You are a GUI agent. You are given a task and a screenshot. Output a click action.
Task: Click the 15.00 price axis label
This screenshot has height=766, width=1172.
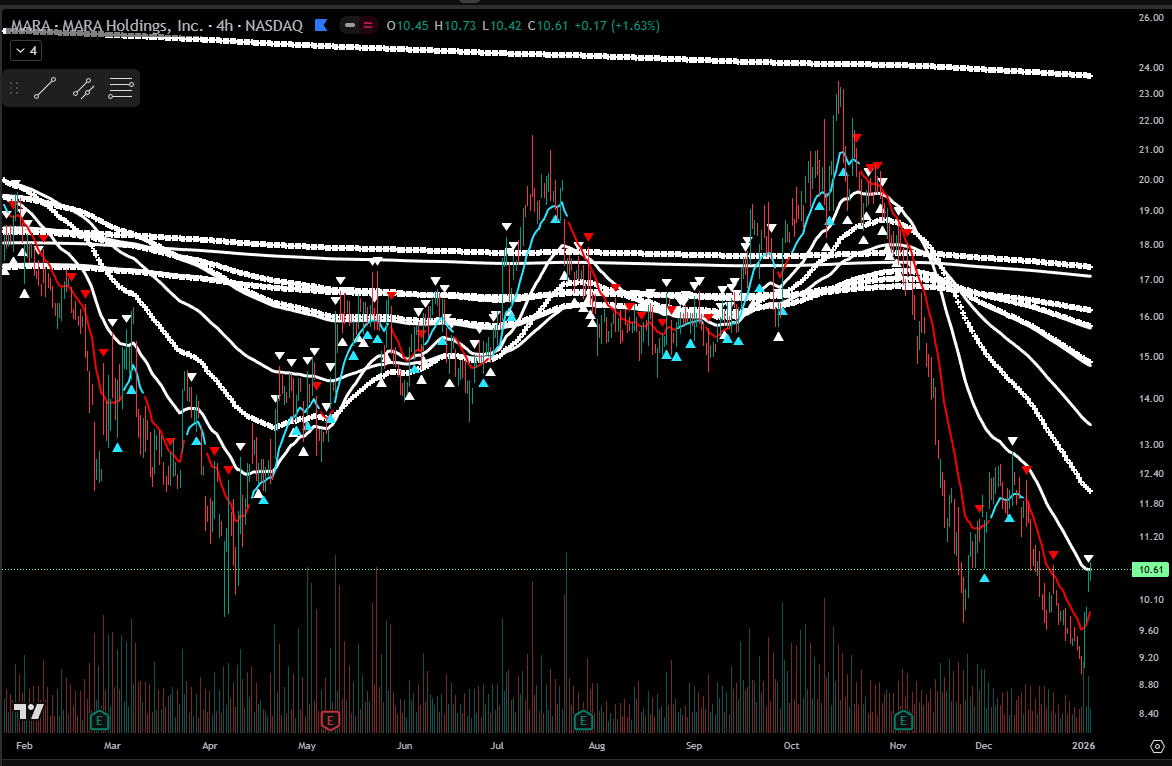[x=1151, y=356]
